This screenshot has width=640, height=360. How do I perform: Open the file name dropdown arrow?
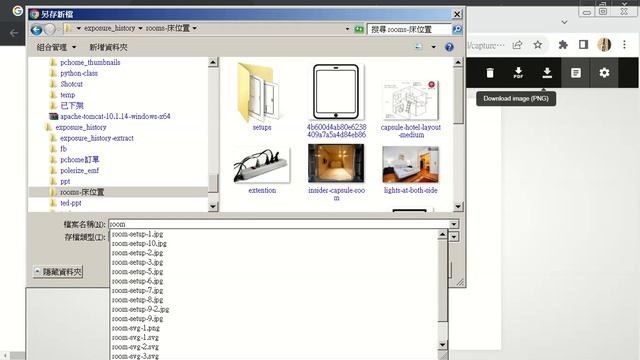click(453, 224)
